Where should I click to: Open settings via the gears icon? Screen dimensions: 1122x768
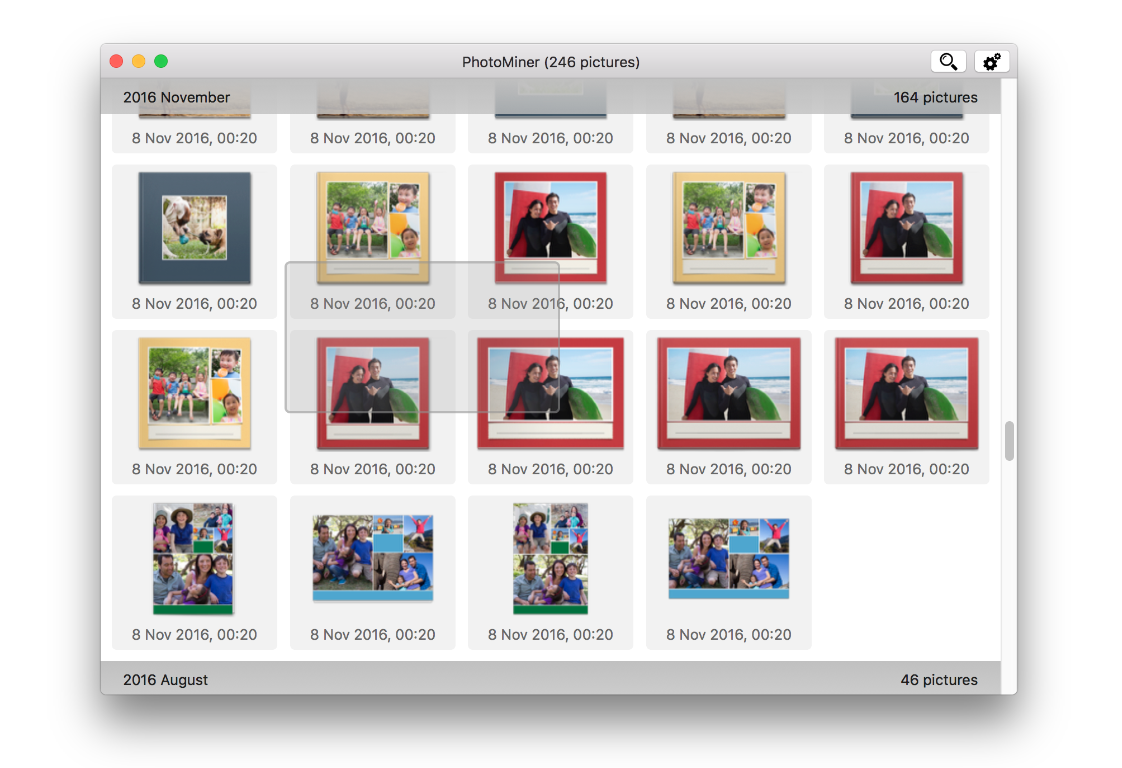tap(991, 62)
